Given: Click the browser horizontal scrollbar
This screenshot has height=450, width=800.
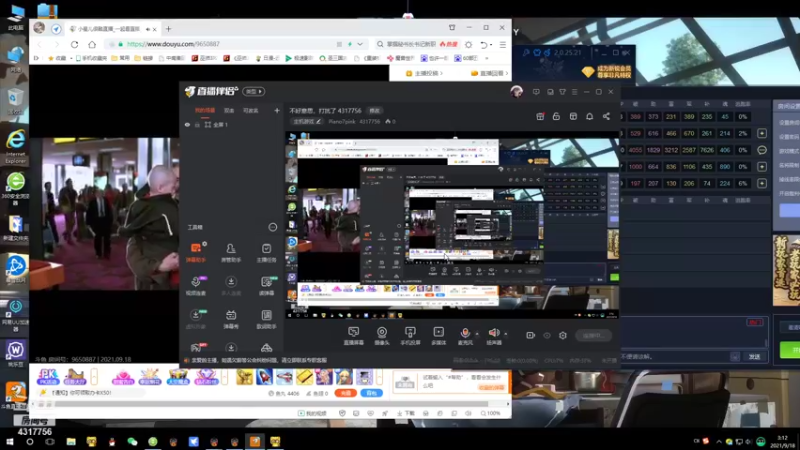Looking at the screenshot, I should click(271, 404).
